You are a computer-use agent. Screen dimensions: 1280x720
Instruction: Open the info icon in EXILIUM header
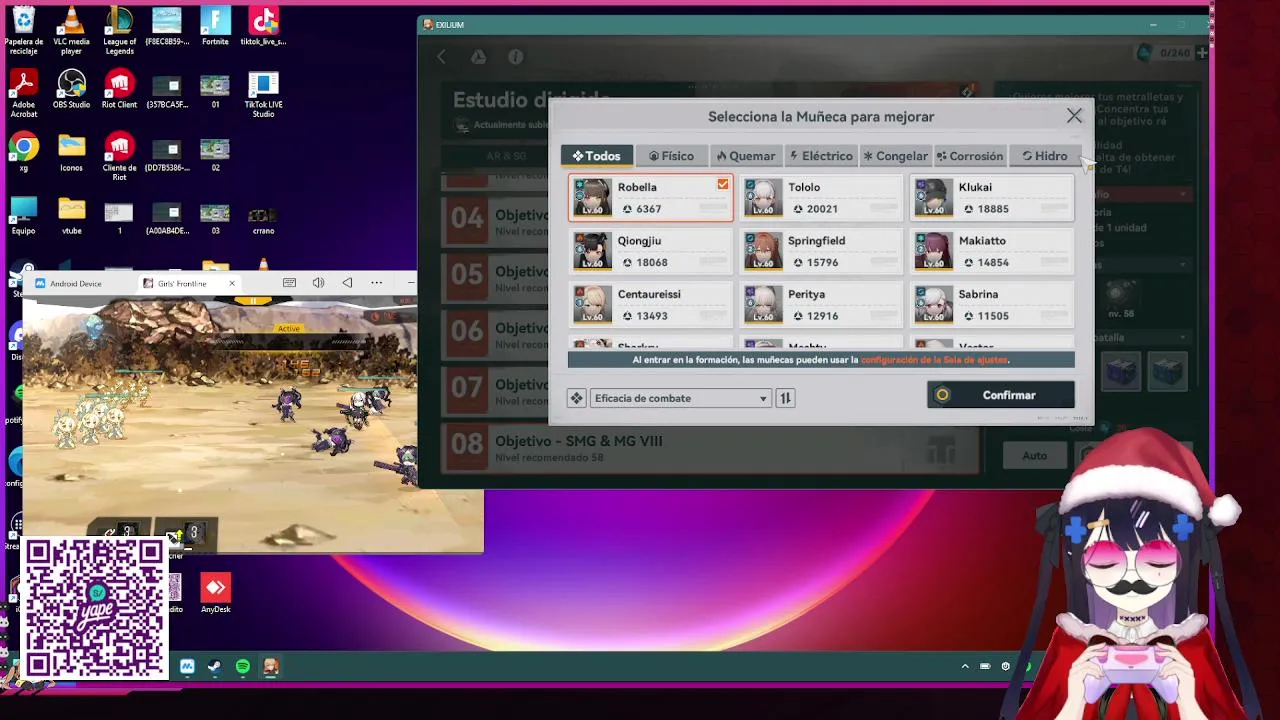click(x=515, y=57)
